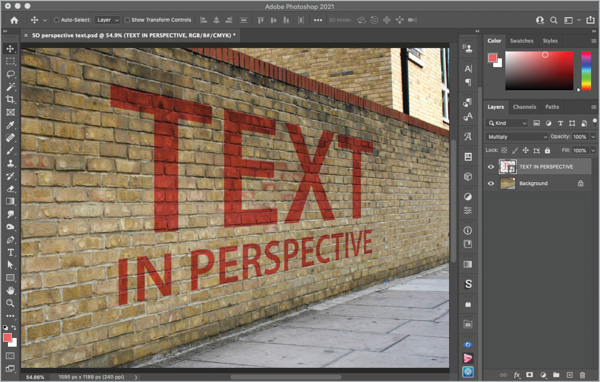This screenshot has width=600, height=382.
Task: Switch to the Swatches tab
Action: 522,41
